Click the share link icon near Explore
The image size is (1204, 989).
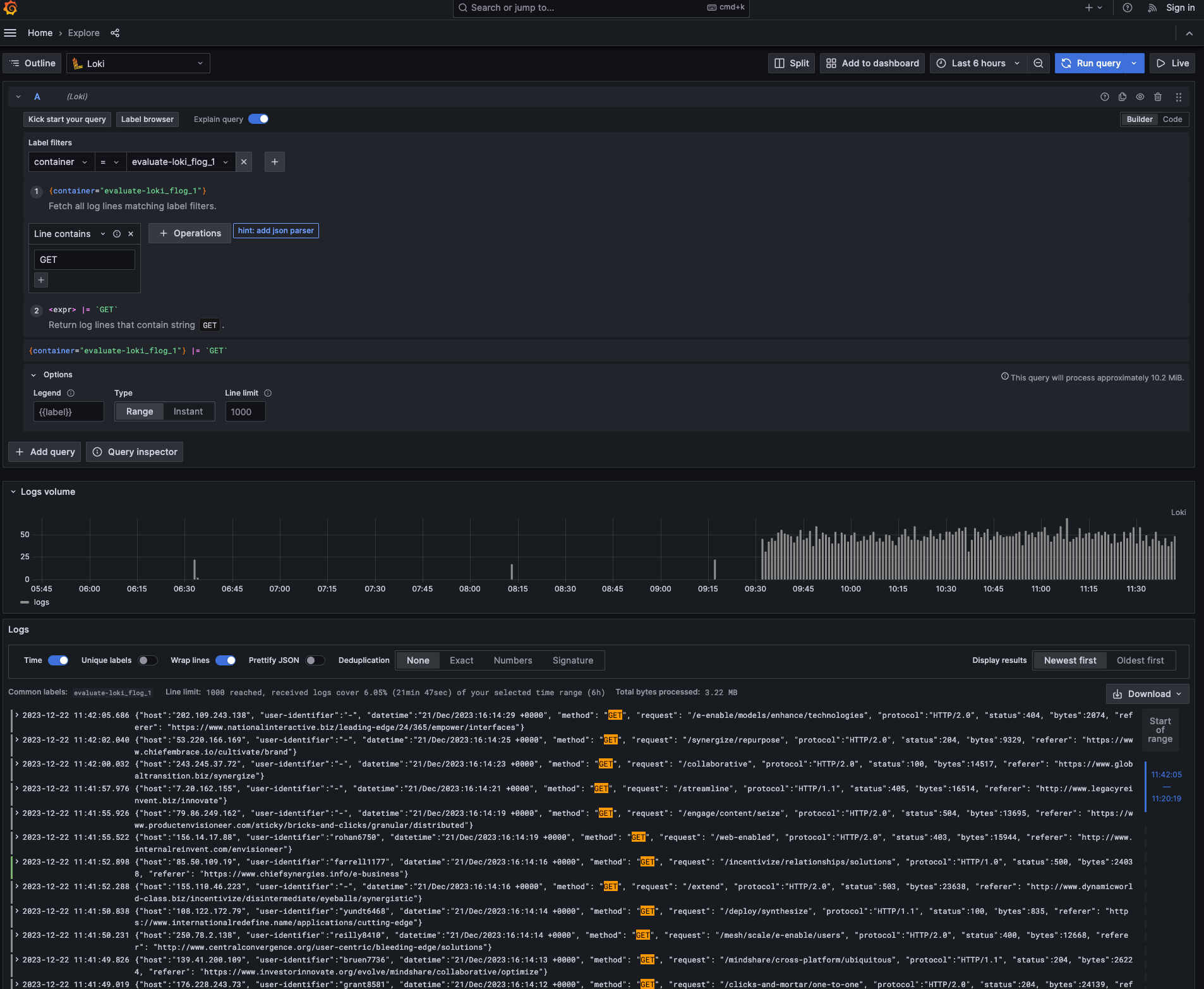[x=115, y=33]
